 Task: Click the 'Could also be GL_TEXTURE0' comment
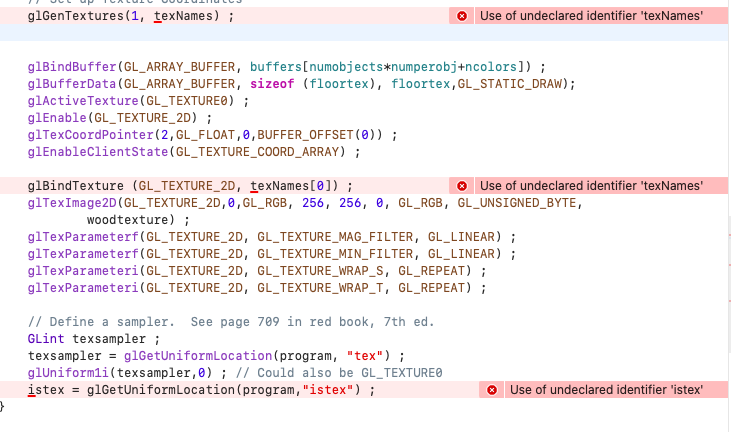click(339, 373)
